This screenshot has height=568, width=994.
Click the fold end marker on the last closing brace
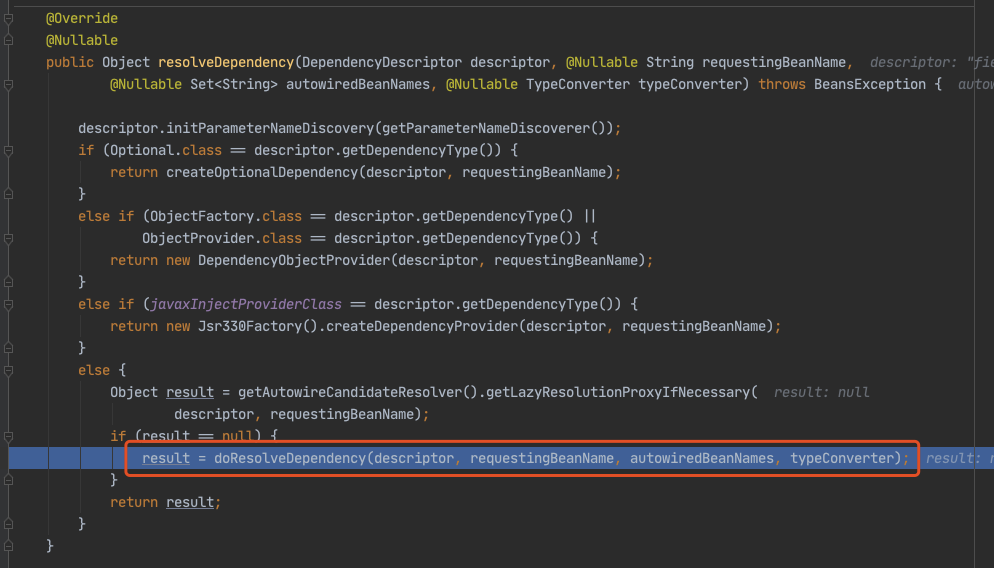(8, 546)
